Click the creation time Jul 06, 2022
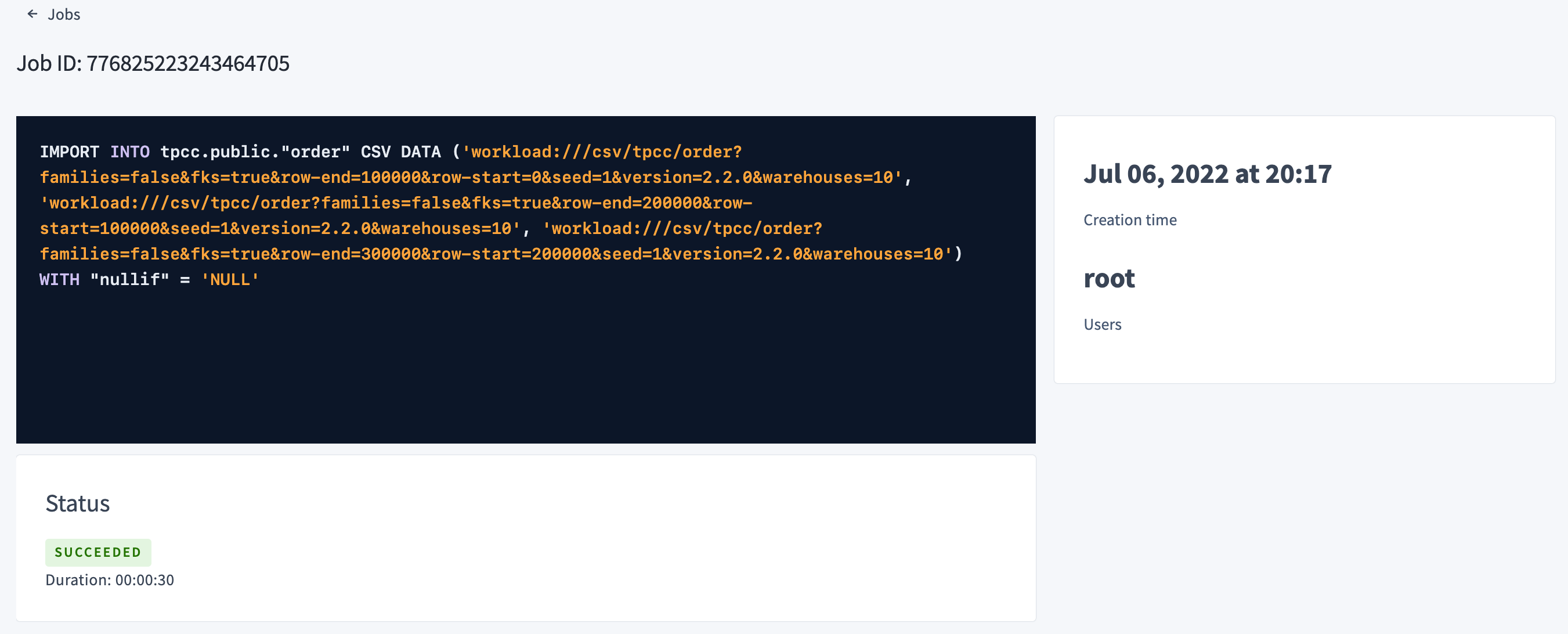 pos(1208,174)
